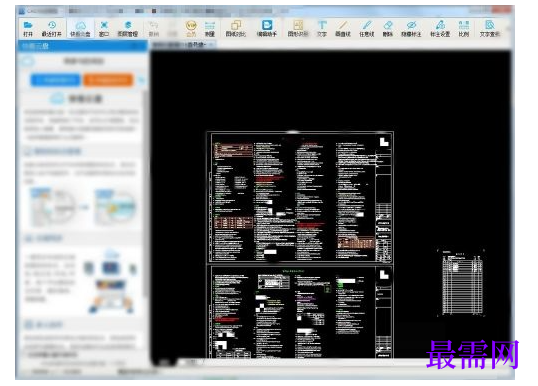Open the 图纸对比 drawing compare tool
This screenshot has height=386, width=538.
[x=236, y=28]
